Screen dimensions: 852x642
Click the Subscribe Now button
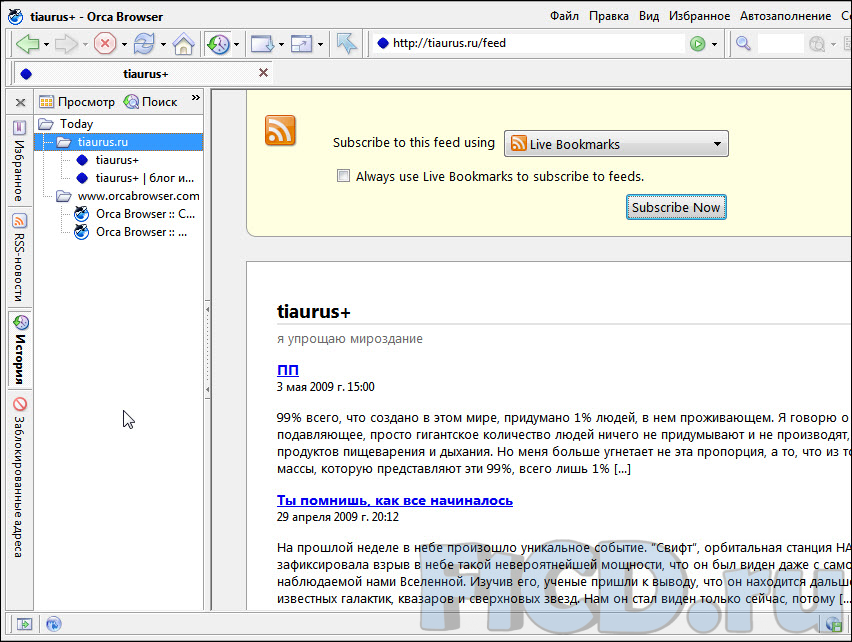tap(676, 207)
